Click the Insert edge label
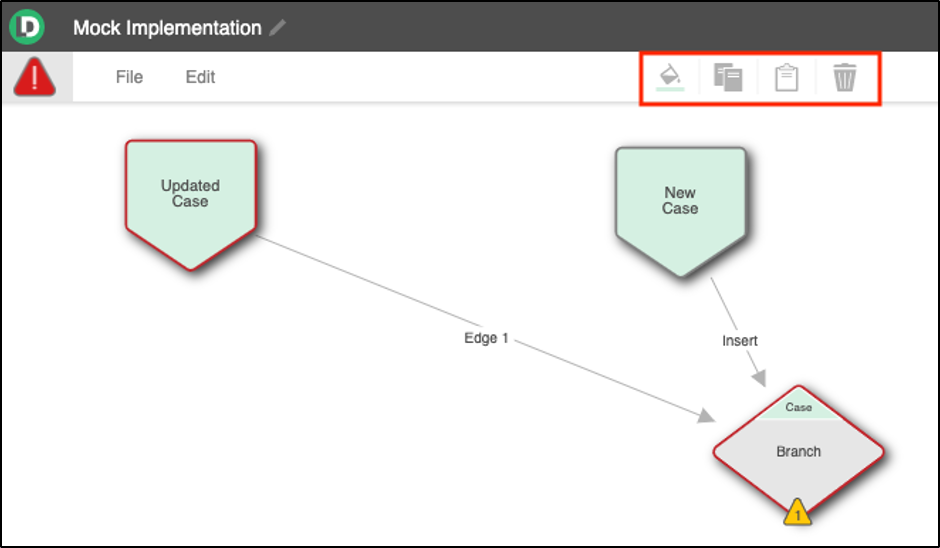 pos(740,341)
